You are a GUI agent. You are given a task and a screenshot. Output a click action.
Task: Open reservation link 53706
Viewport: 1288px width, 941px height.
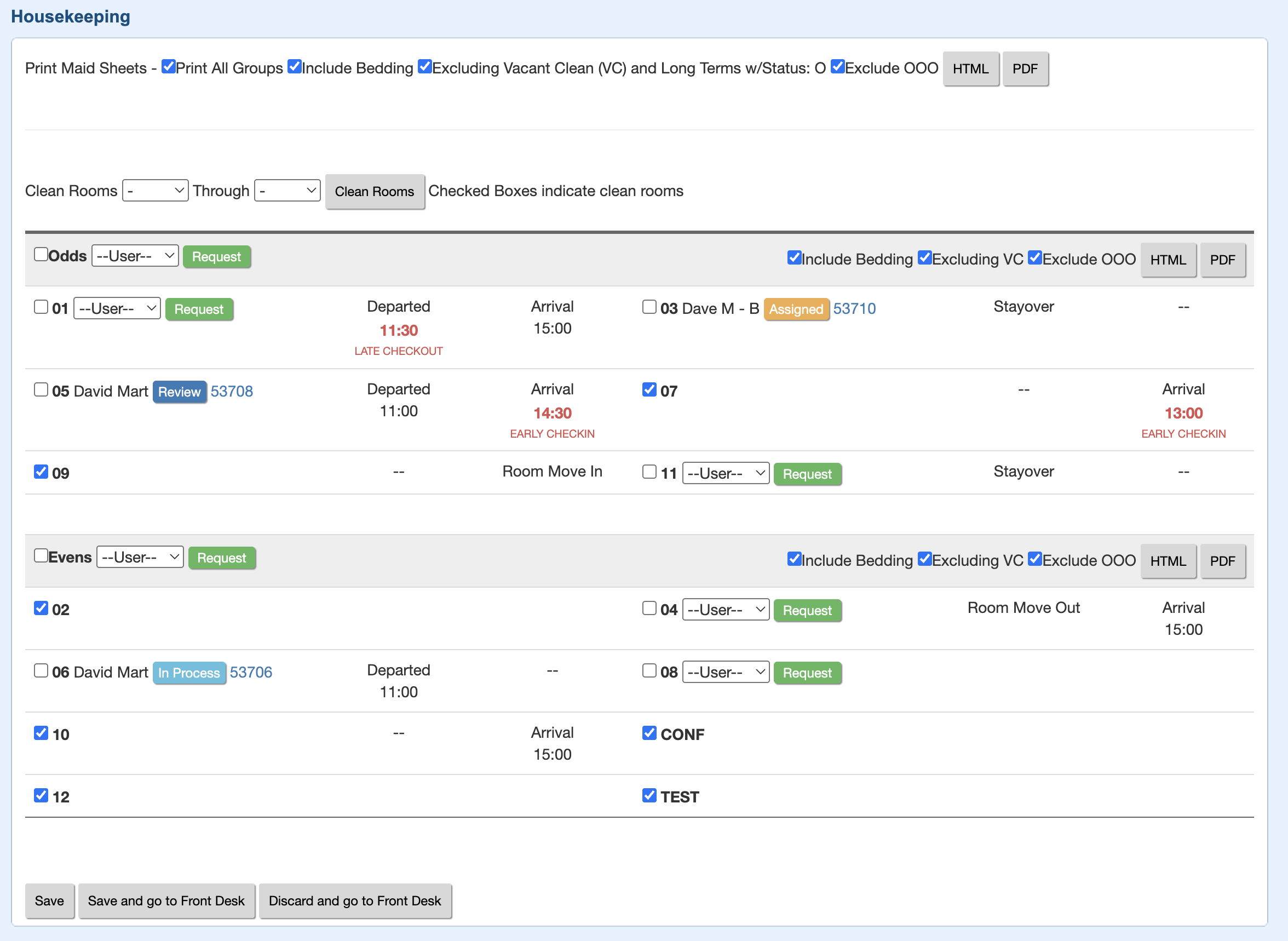click(x=251, y=673)
